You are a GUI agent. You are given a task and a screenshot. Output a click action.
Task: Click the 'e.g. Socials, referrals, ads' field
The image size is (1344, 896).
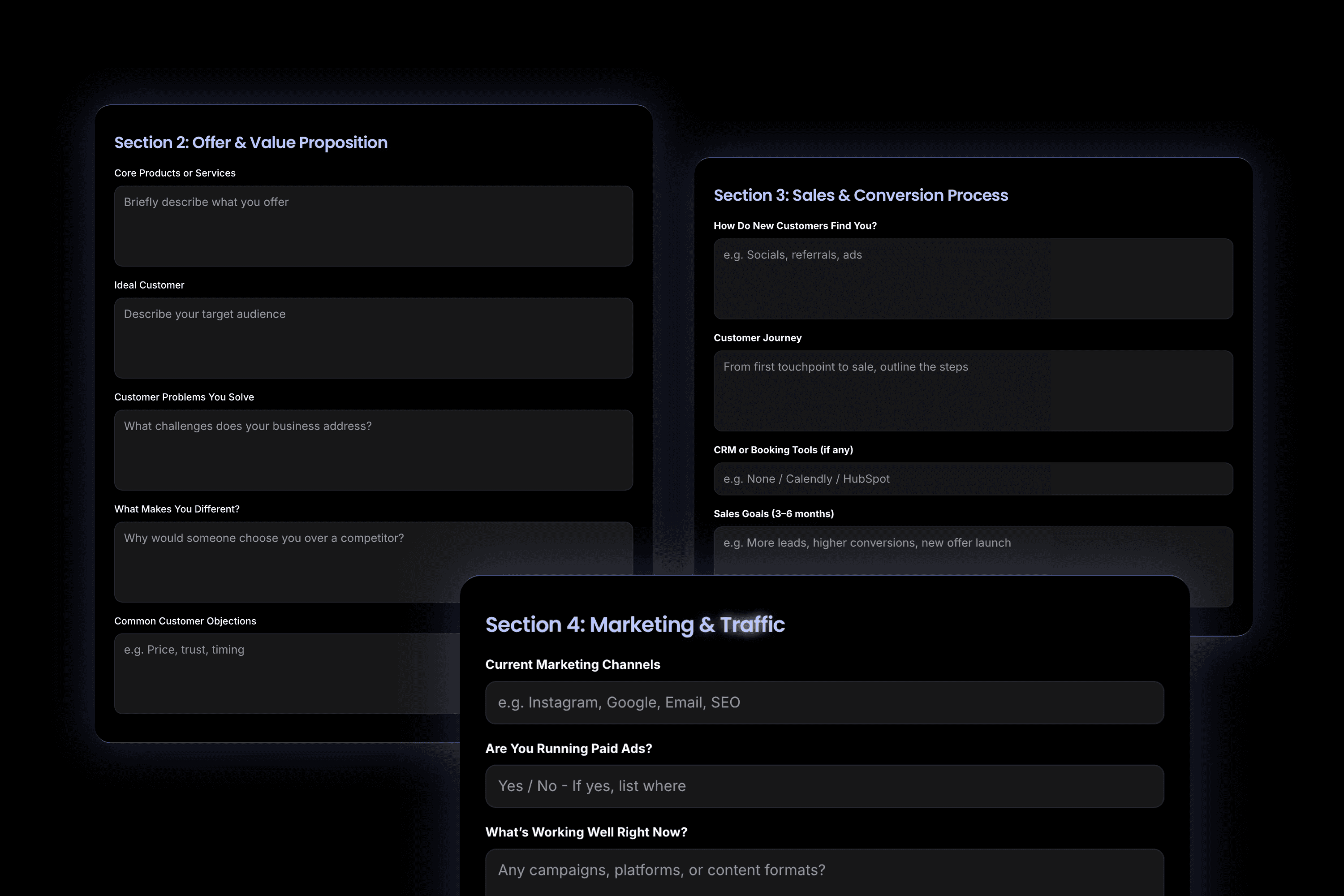(x=973, y=278)
